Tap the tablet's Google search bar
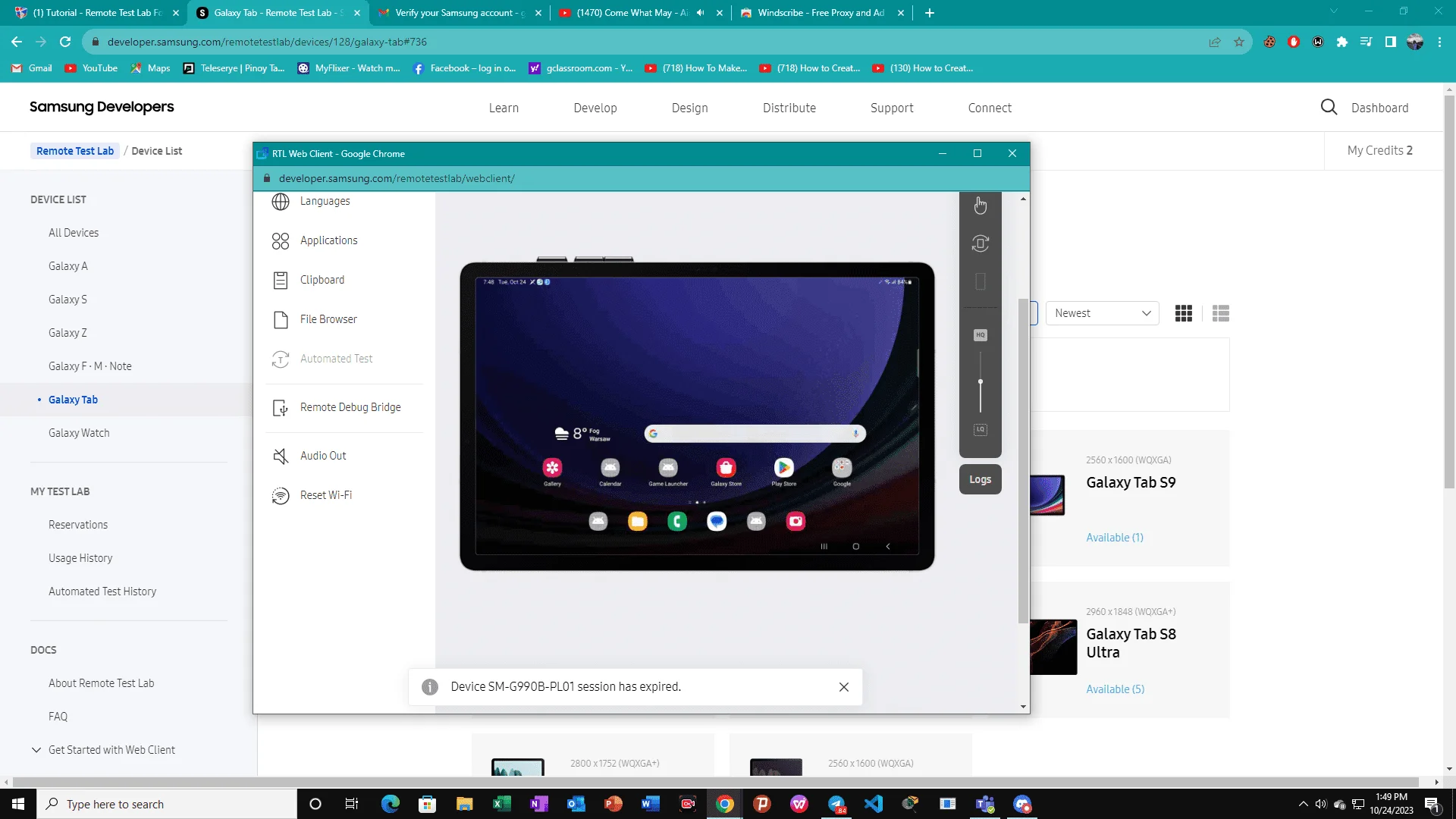This screenshot has width=1456, height=819. pyautogui.click(x=755, y=433)
